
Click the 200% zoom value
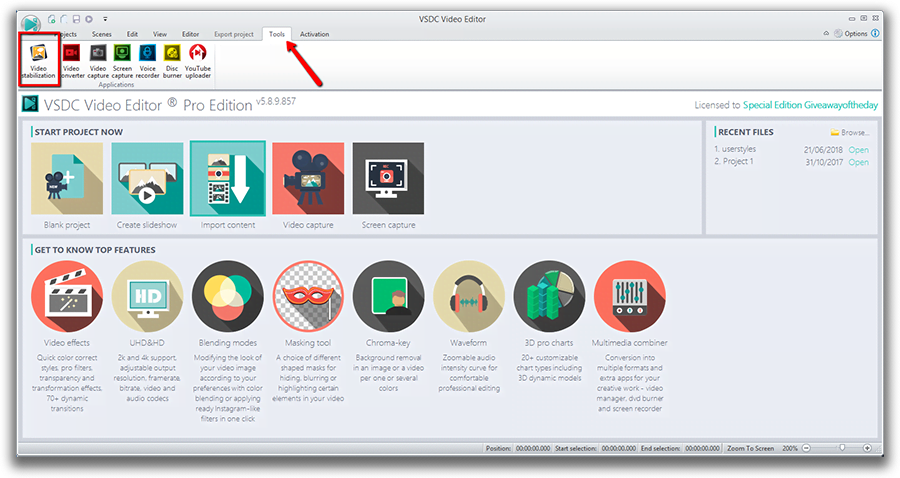point(790,448)
